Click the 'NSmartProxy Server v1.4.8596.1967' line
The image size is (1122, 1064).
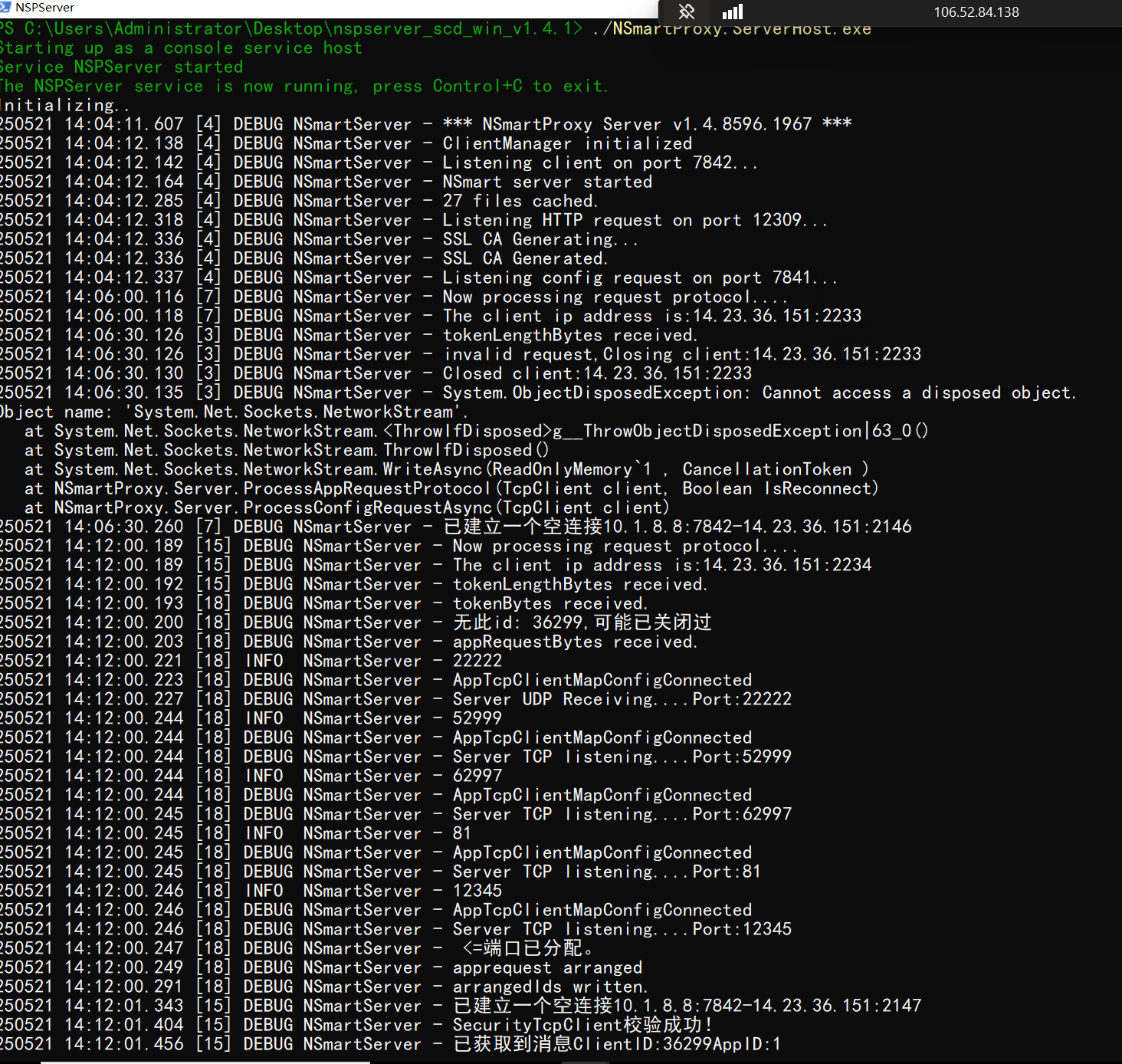(426, 125)
